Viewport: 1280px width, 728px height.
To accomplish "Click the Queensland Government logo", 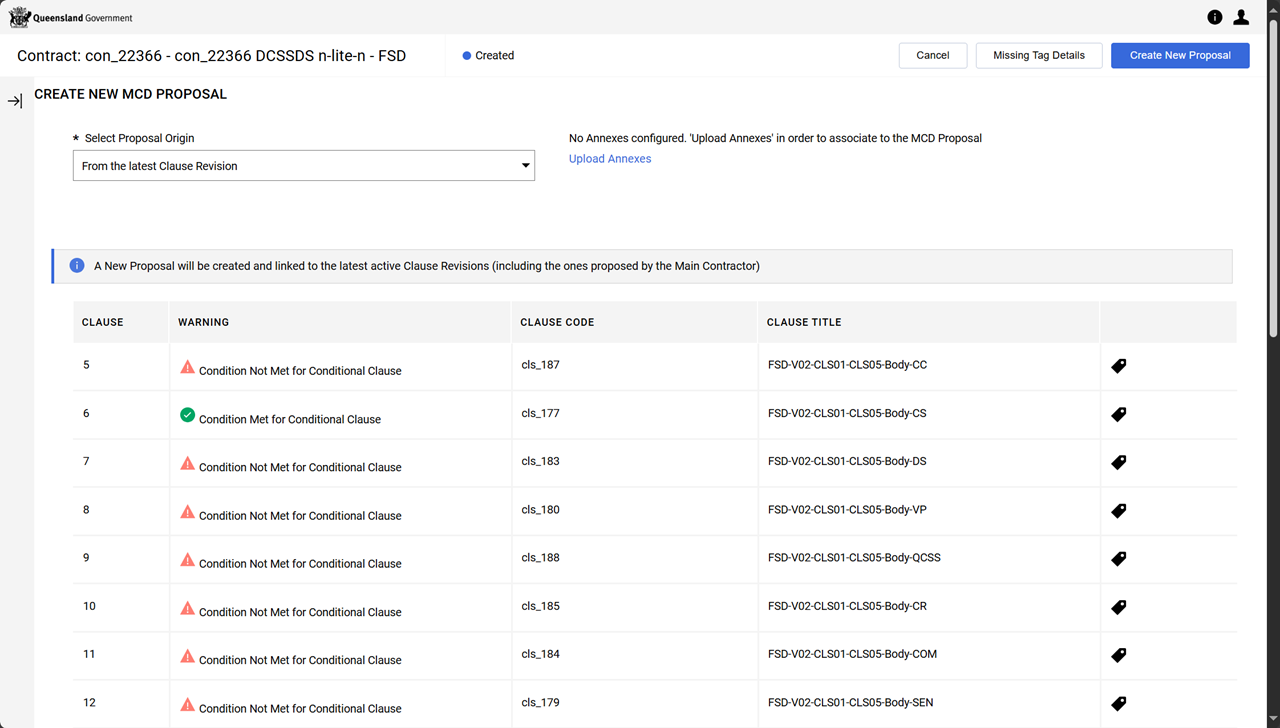I will pos(70,17).
